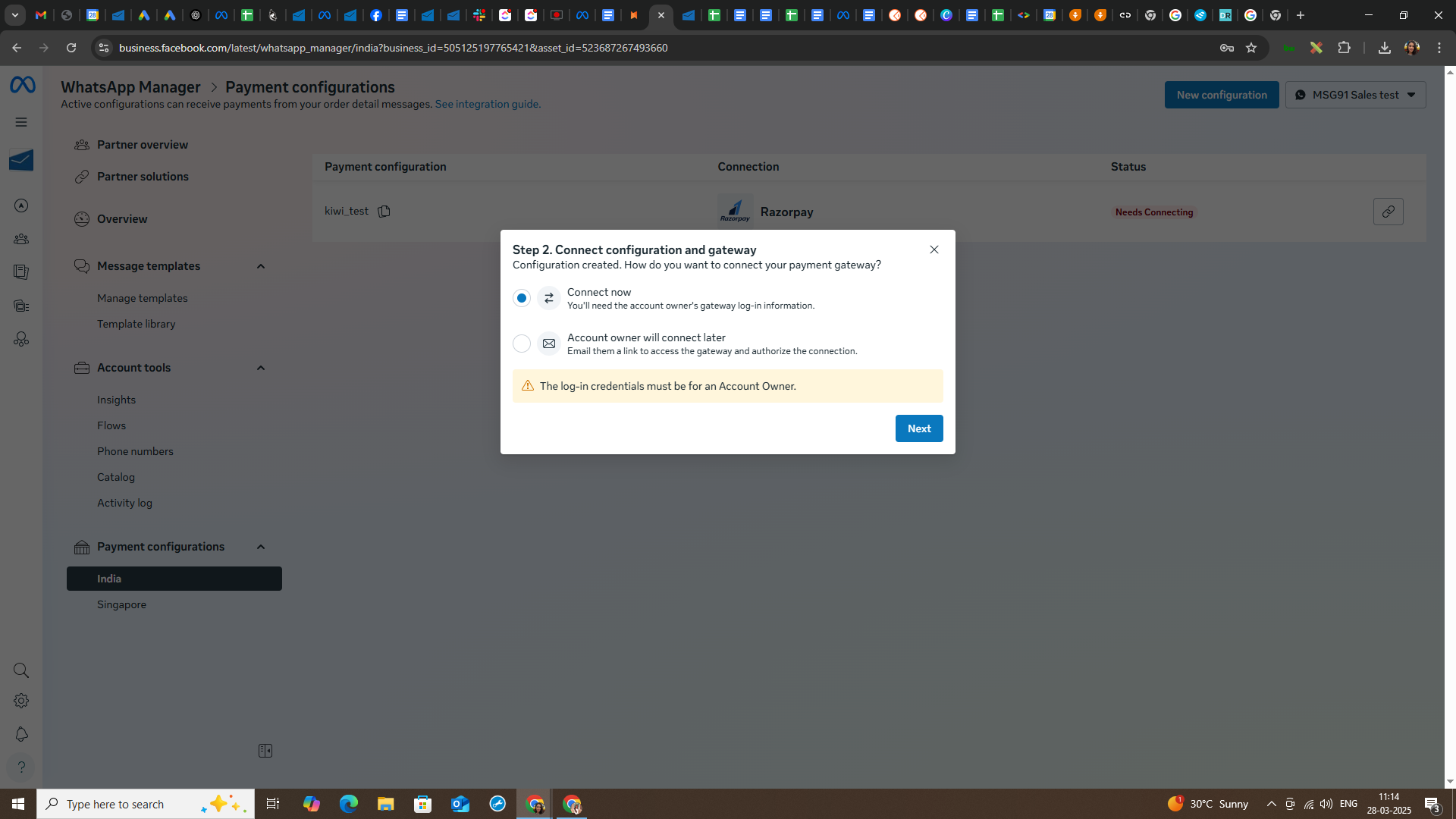Click the Meta logo icon
1456x819 pixels.
click(22, 85)
